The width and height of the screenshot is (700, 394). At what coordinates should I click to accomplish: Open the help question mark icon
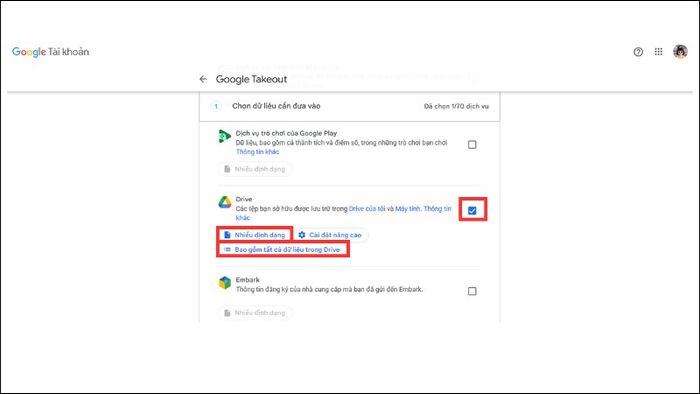(638, 52)
